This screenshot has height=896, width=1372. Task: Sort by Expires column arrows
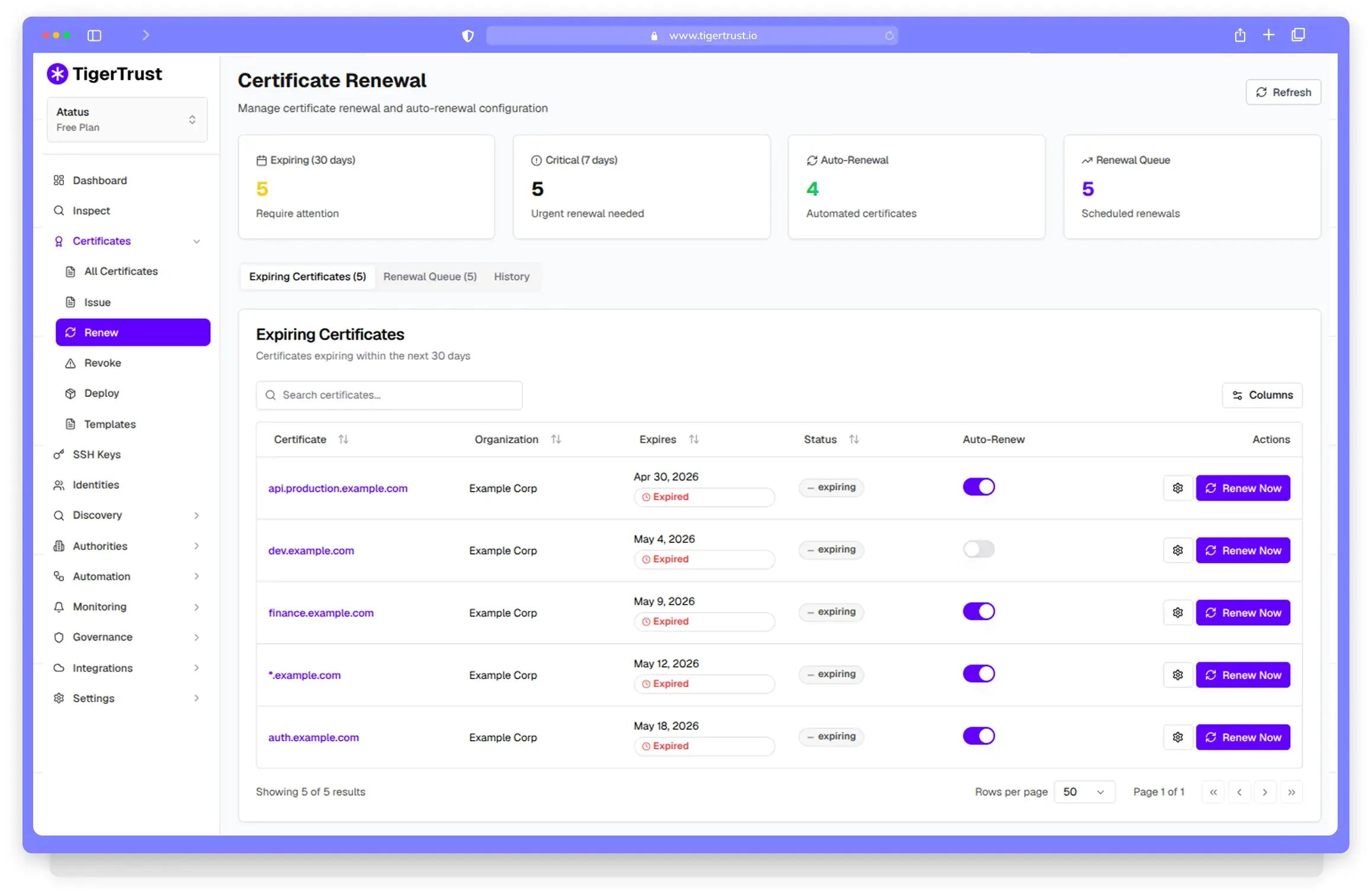click(x=694, y=439)
